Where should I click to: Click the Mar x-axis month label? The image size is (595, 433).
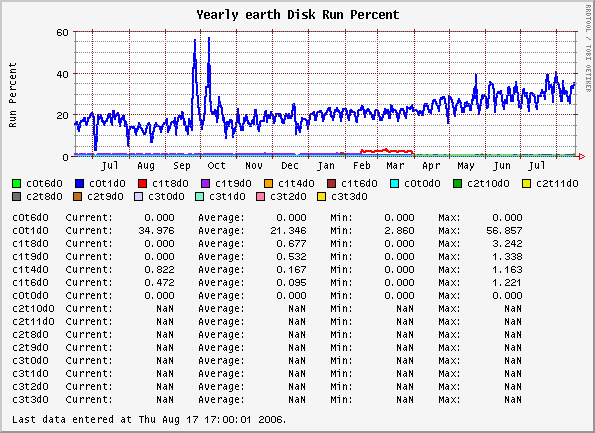pyautogui.click(x=395, y=166)
